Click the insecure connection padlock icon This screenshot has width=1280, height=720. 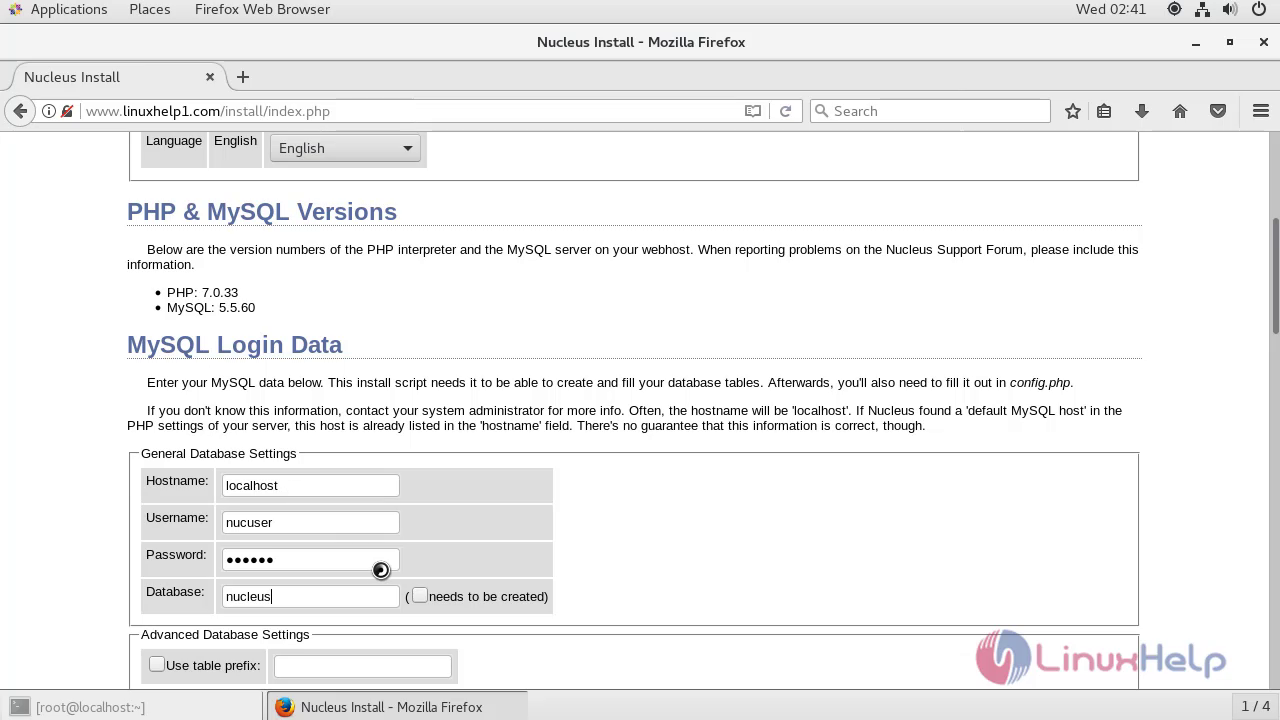(67, 111)
